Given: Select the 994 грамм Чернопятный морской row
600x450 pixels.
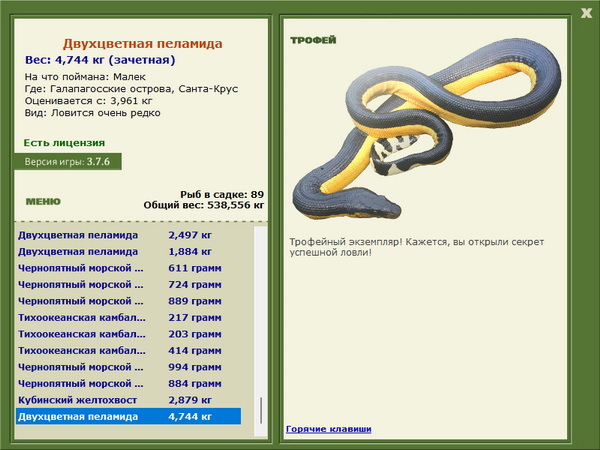Looking at the screenshot, I should pos(129,367).
